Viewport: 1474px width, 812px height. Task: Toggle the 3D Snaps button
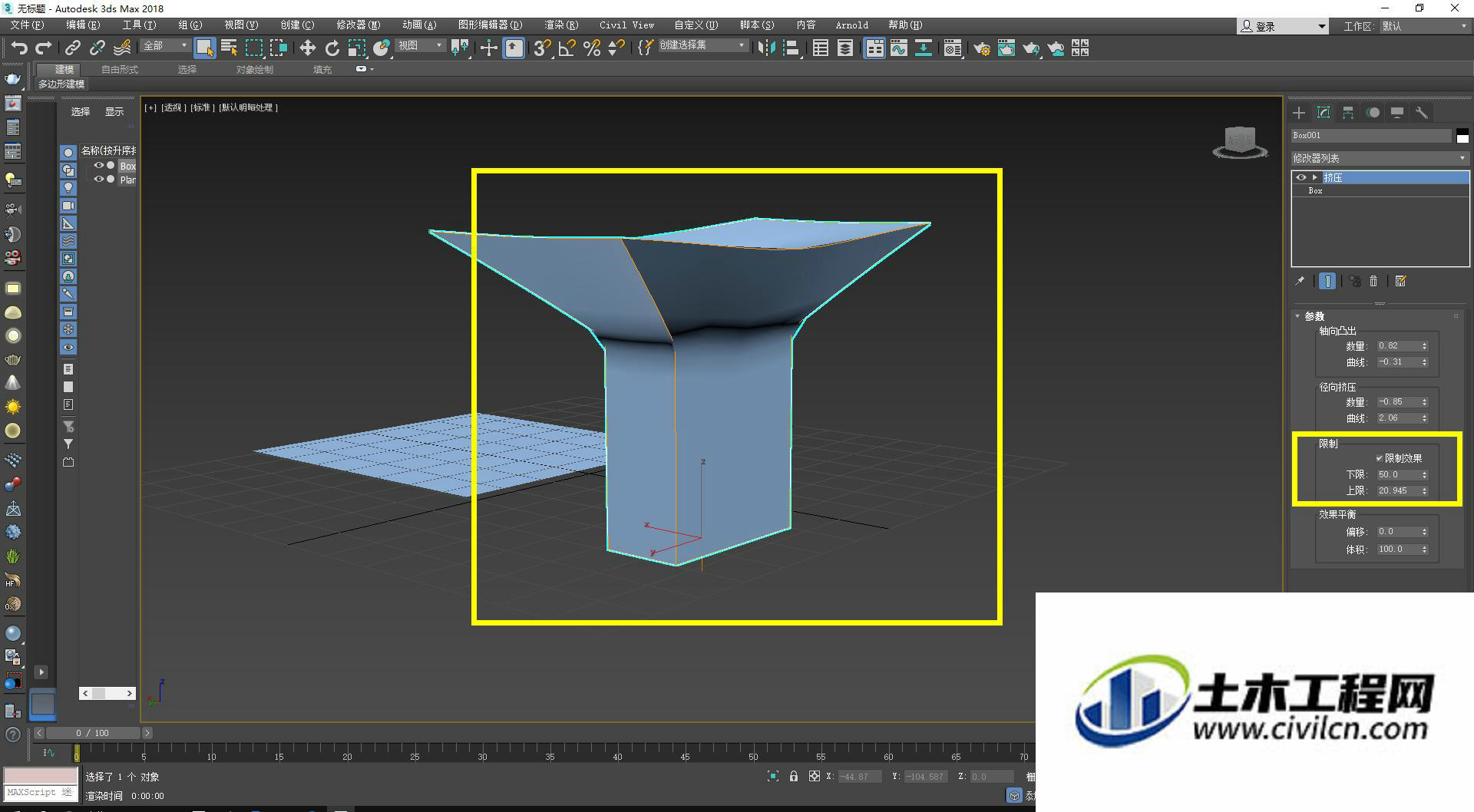(x=542, y=48)
